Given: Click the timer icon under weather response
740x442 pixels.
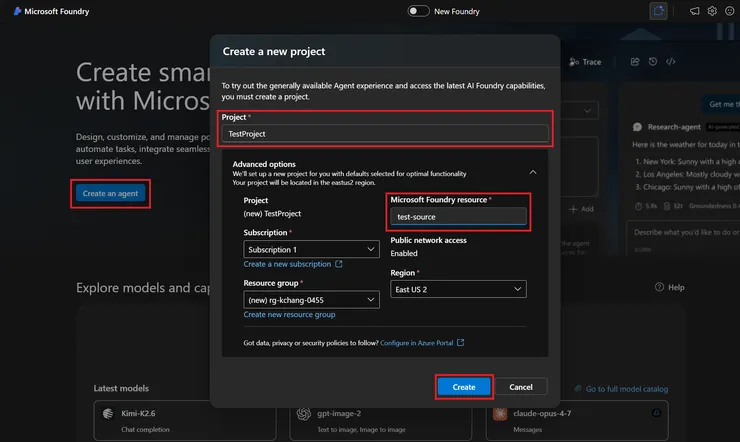Looking at the screenshot, I should pyautogui.click(x=639, y=206).
